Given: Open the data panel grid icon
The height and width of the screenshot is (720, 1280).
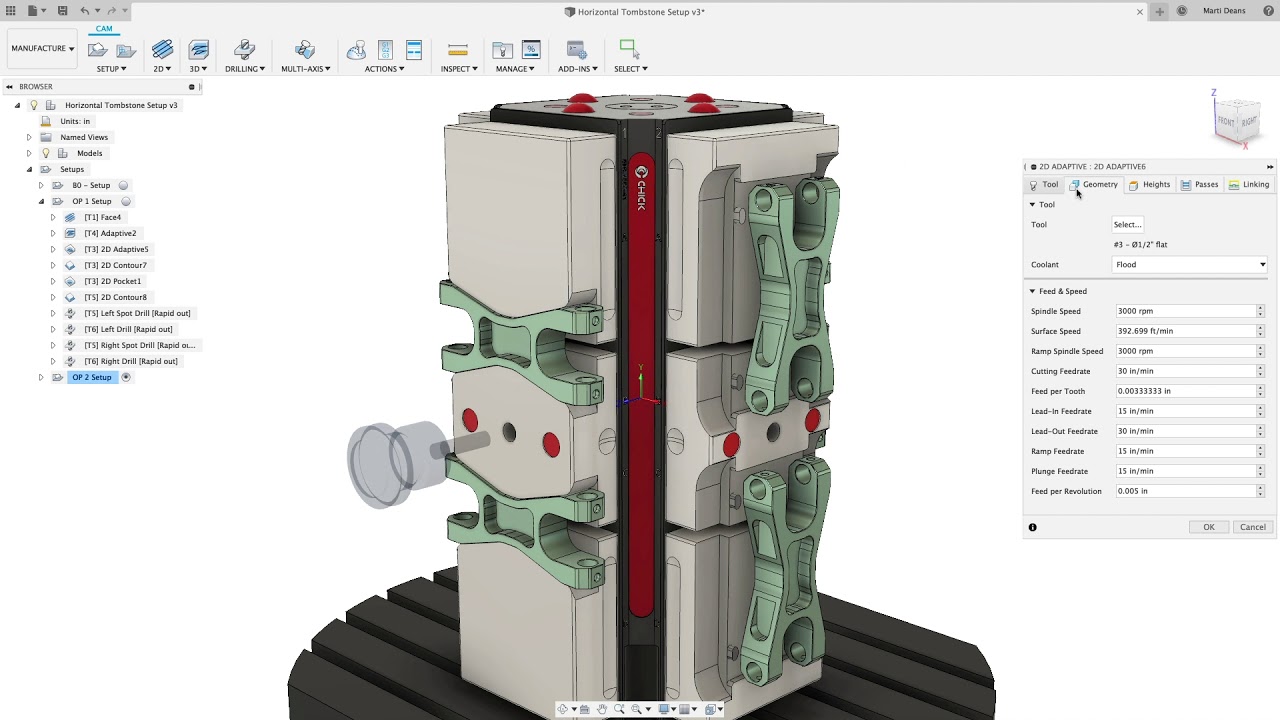Looking at the screenshot, I should 11,11.
